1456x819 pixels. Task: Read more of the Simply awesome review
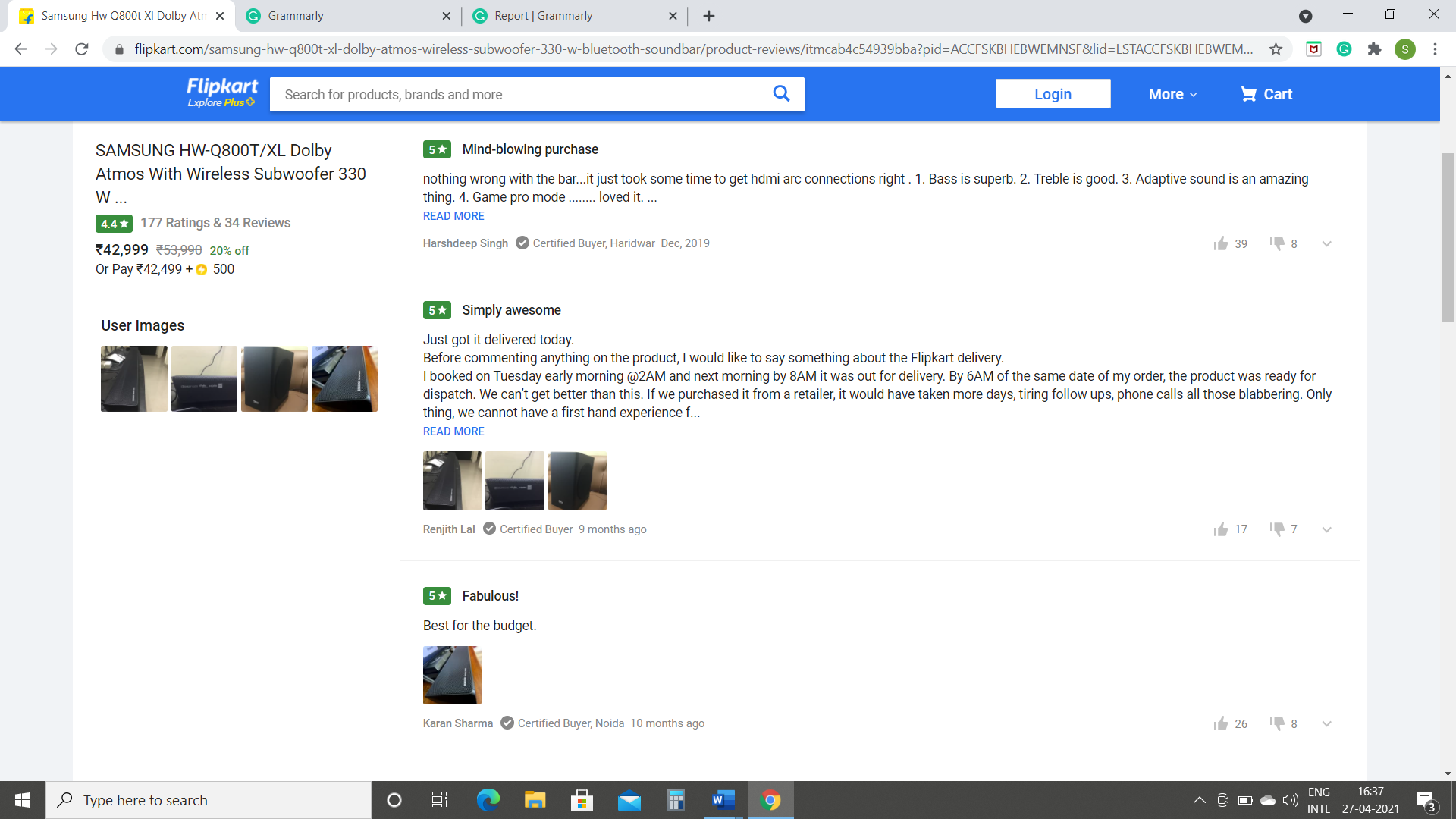[x=453, y=431]
